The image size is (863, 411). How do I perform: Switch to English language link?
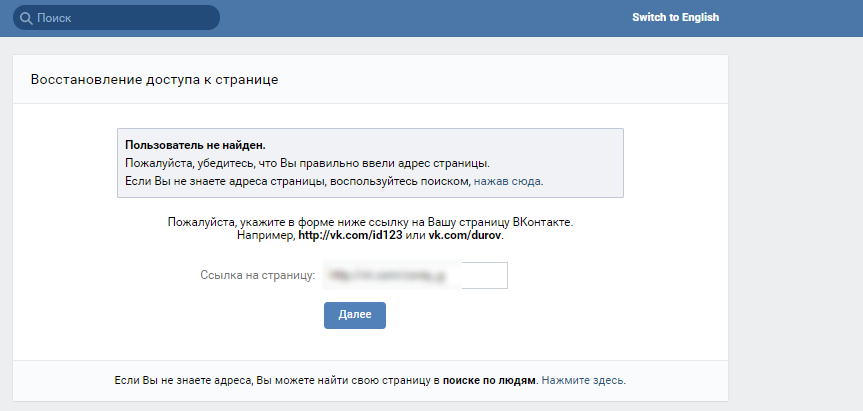coord(675,17)
